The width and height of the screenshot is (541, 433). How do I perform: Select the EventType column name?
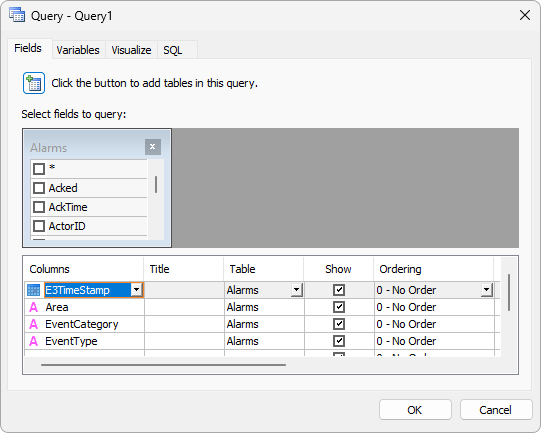[71, 341]
